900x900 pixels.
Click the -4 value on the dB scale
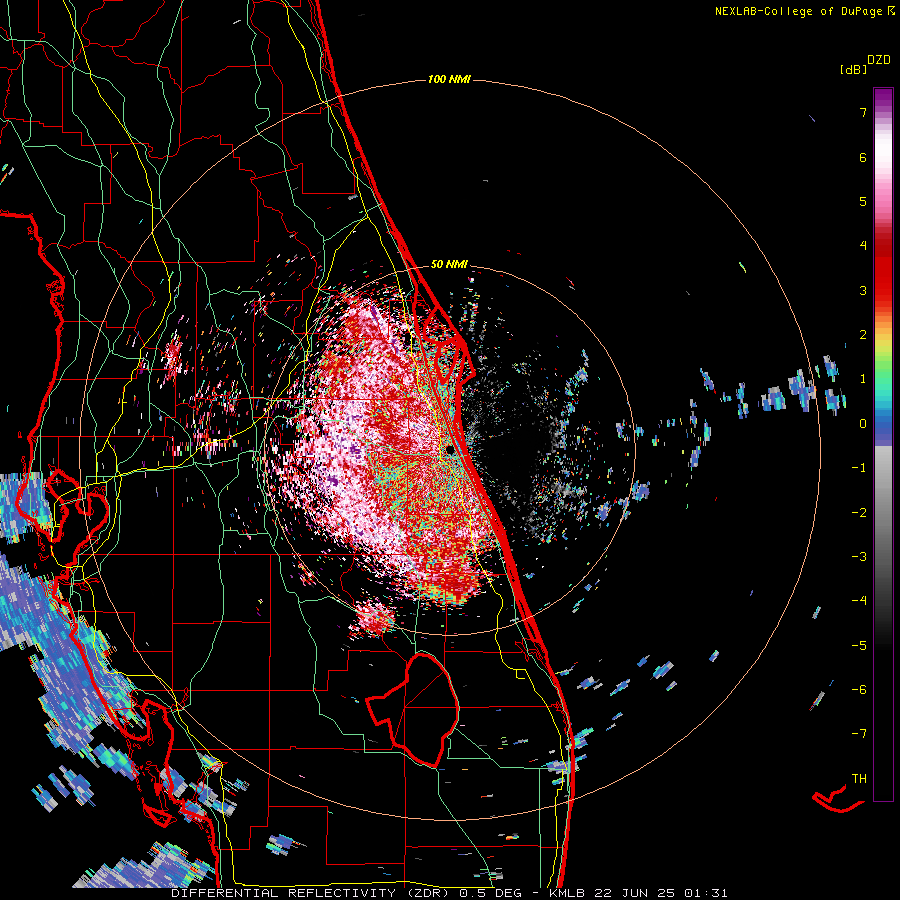click(859, 601)
